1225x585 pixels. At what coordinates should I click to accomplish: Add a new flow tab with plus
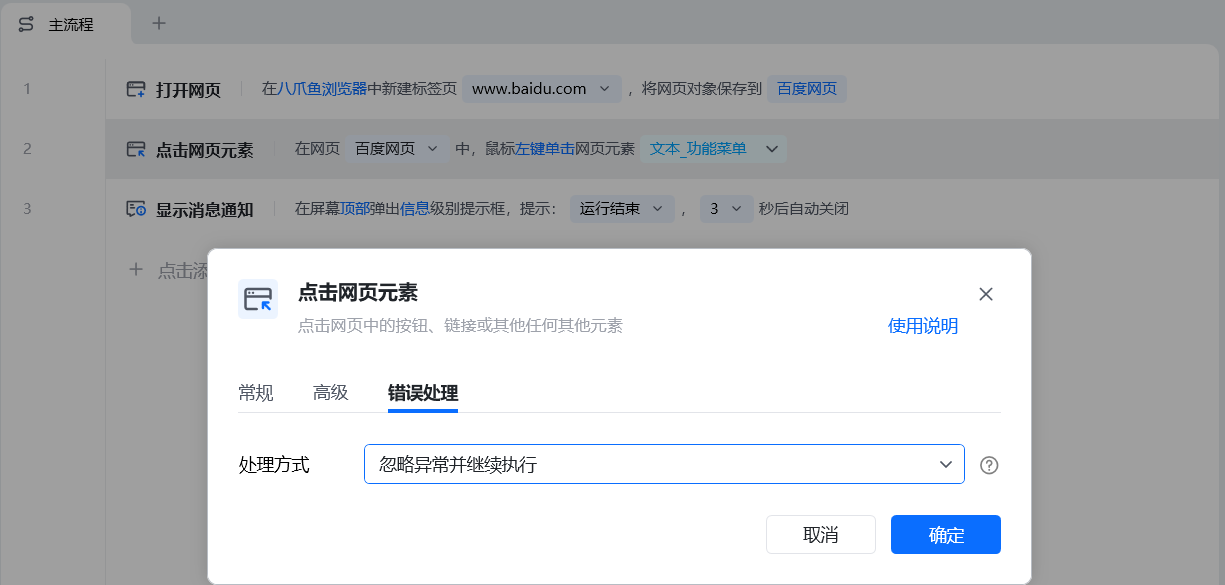158,23
